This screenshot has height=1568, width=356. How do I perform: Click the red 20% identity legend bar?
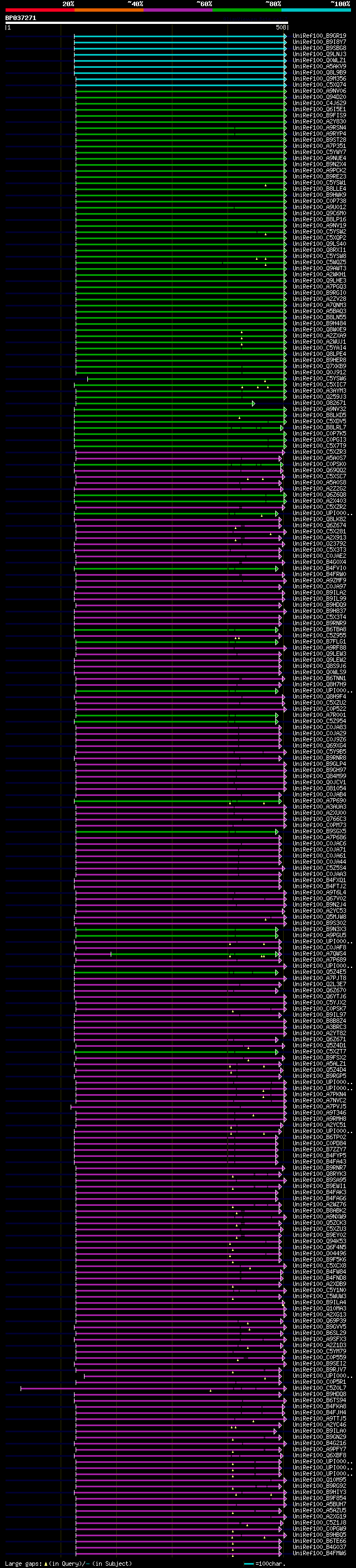click(x=39, y=10)
